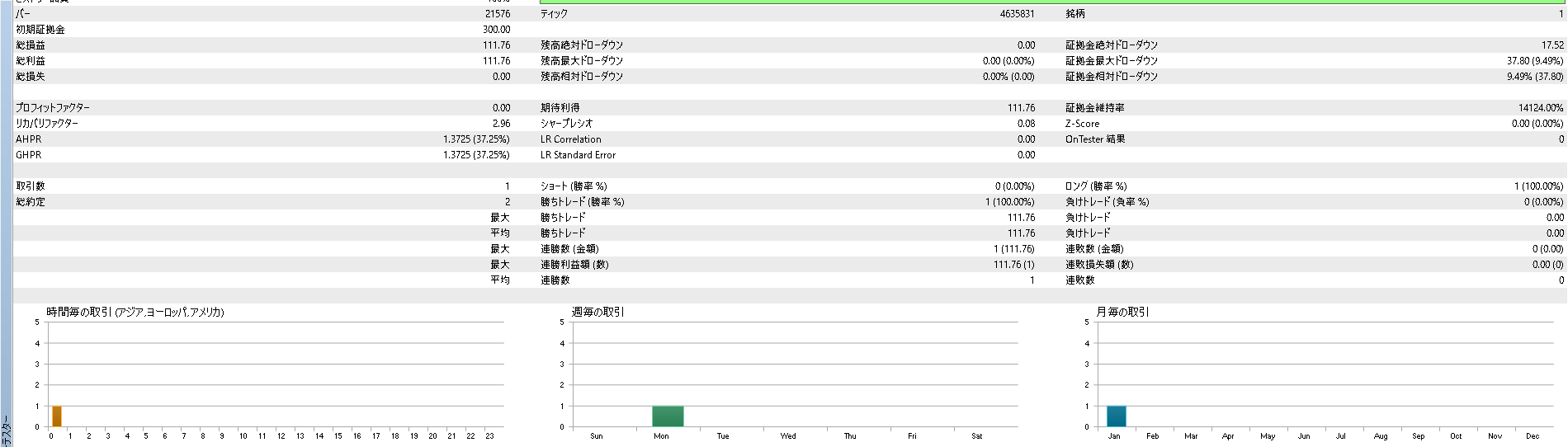Click the 連勝数 (金額) label
This screenshot has width=1568, height=447.
pyautogui.click(x=569, y=249)
